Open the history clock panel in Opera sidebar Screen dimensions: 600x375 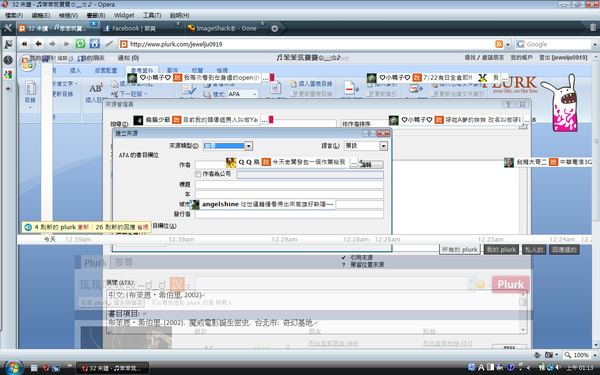pos(8,60)
